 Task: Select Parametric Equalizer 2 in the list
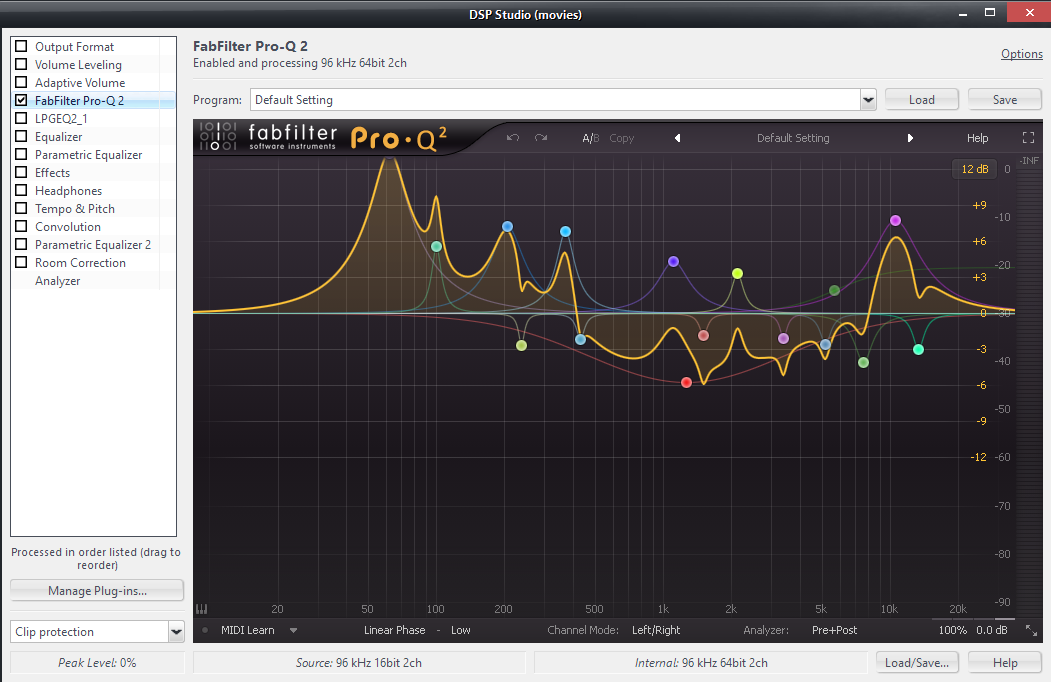click(92, 245)
